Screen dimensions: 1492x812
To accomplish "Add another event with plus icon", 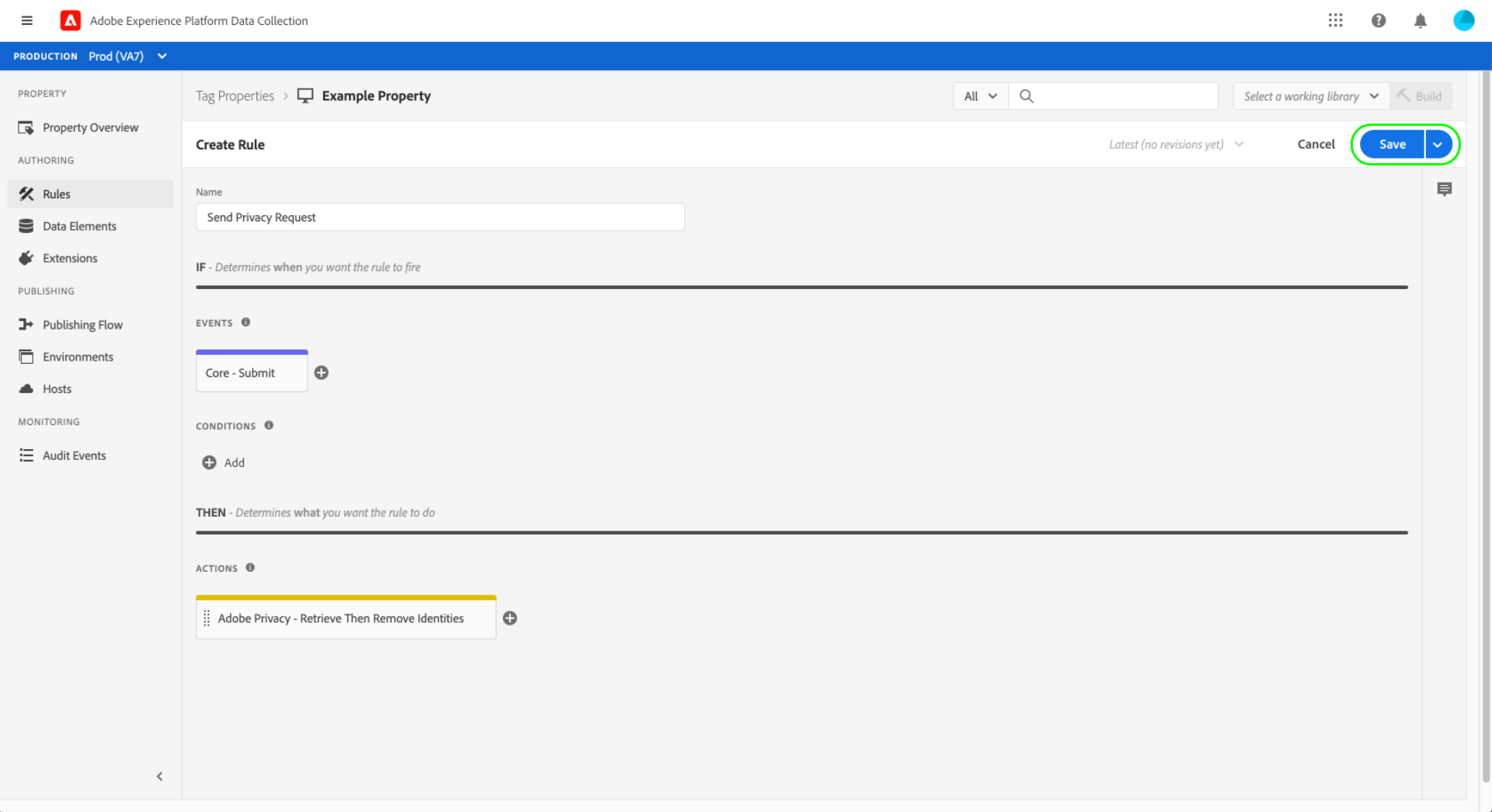I will tap(321, 373).
